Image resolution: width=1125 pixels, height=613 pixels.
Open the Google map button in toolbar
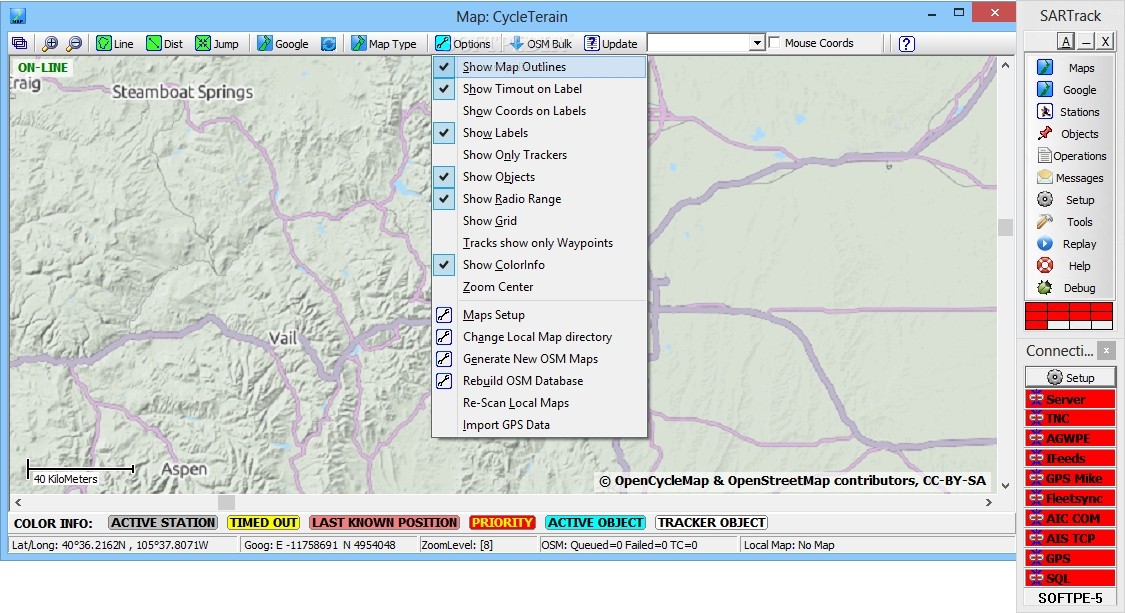click(x=283, y=44)
